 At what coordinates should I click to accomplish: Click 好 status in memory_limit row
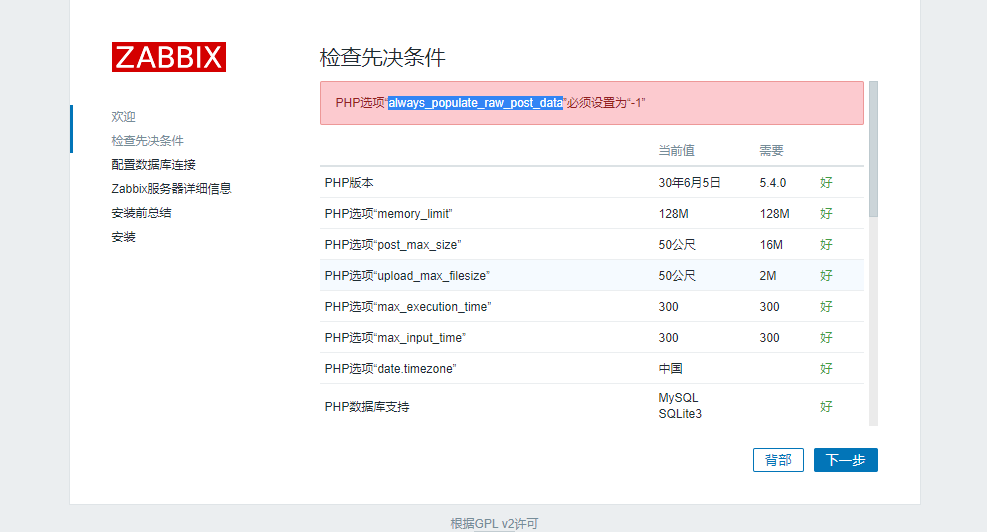[826, 213]
